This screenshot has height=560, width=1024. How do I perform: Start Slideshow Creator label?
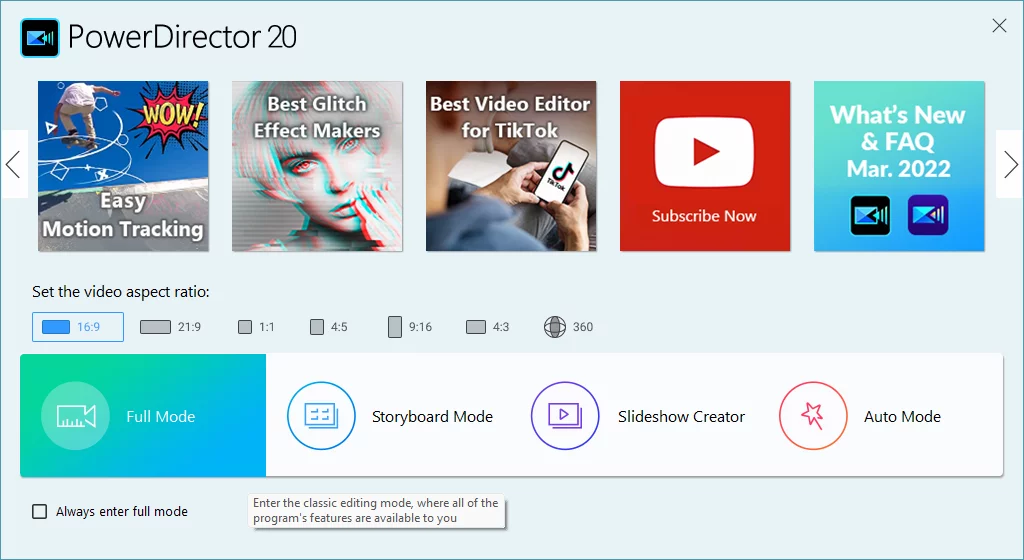(681, 416)
